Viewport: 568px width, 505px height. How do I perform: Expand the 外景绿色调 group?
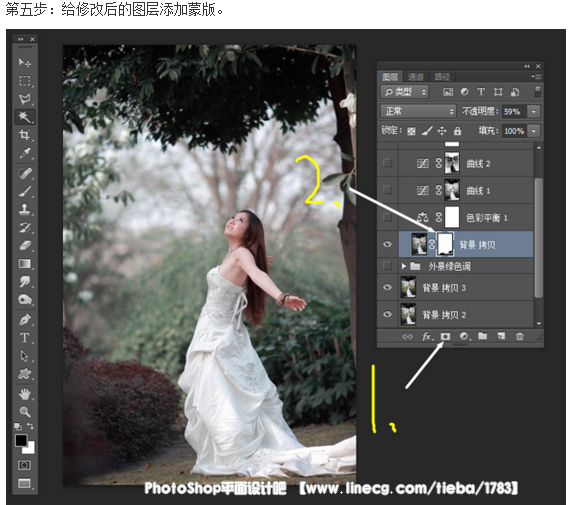click(404, 266)
